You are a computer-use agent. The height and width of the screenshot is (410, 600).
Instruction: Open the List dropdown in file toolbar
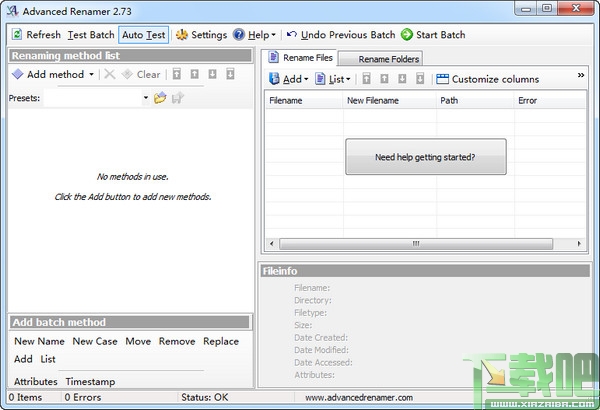pos(333,79)
